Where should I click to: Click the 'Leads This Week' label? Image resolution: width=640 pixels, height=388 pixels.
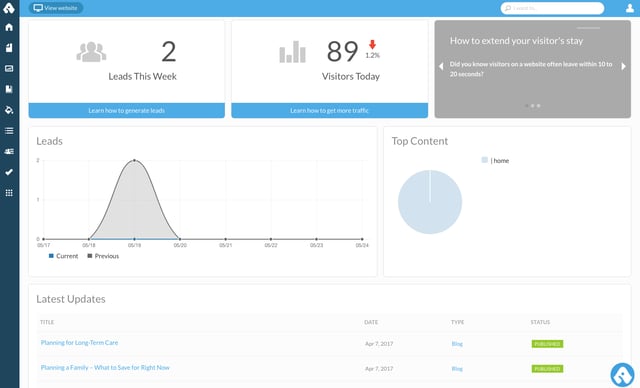tap(142, 76)
